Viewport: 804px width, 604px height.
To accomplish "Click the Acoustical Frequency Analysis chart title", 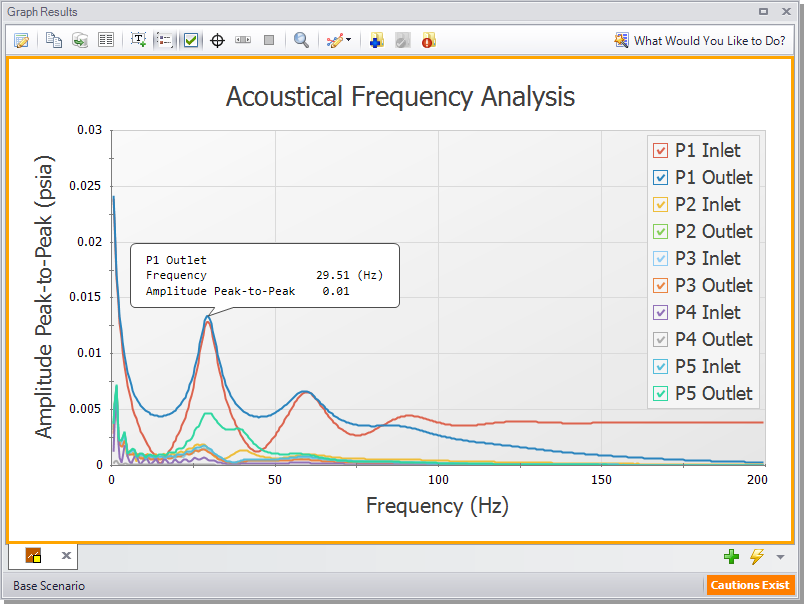I will 400,97.
